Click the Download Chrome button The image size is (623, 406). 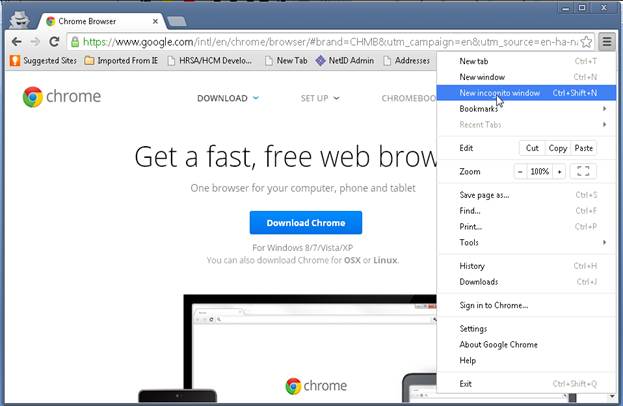tap(305, 222)
